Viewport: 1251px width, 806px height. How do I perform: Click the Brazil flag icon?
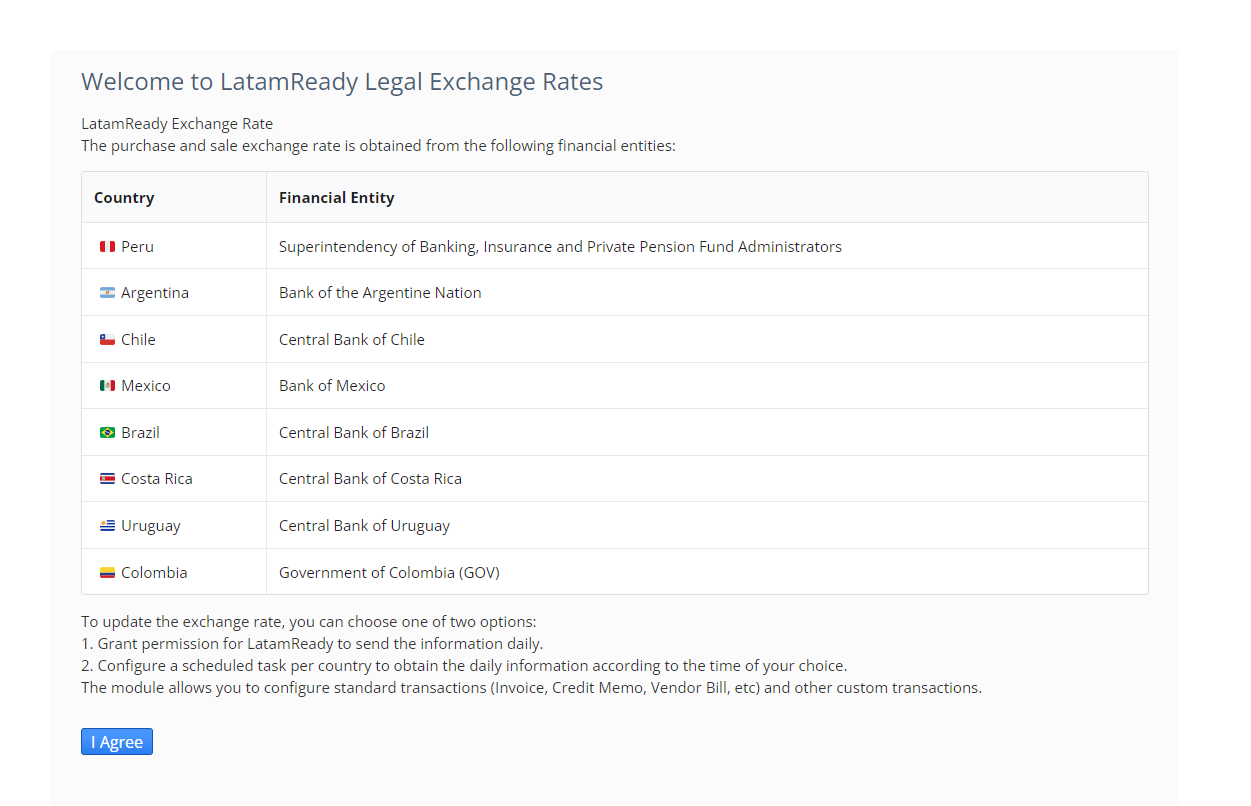point(107,433)
